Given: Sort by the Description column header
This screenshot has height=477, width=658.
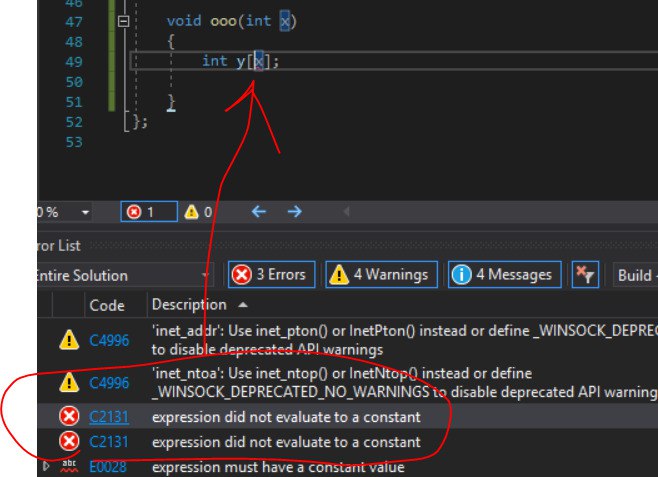Looking at the screenshot, I should pyautogui.click(x=189, y=305).
